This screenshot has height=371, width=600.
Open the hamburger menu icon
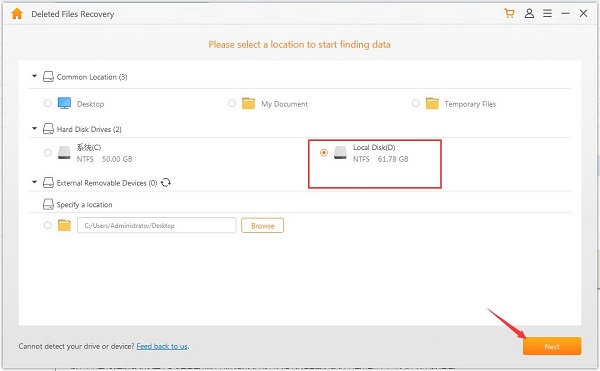click(x=547, y=14)
